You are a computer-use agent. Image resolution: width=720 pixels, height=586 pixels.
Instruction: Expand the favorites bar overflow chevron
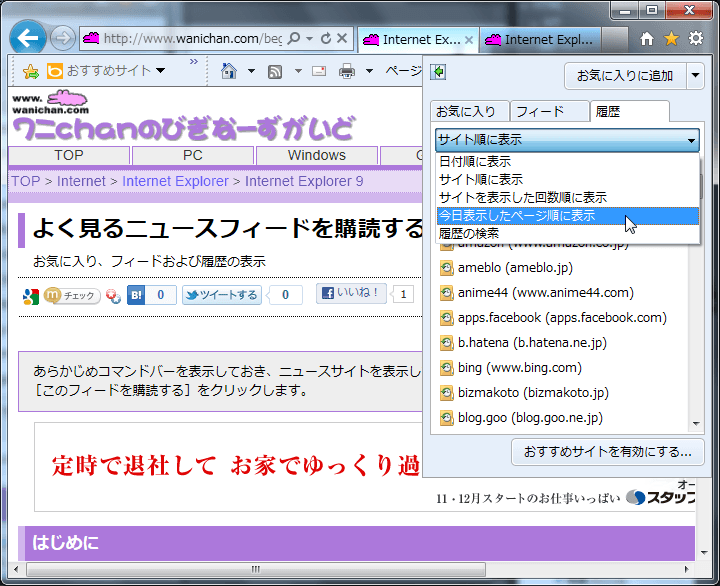[x=194, y=62]
